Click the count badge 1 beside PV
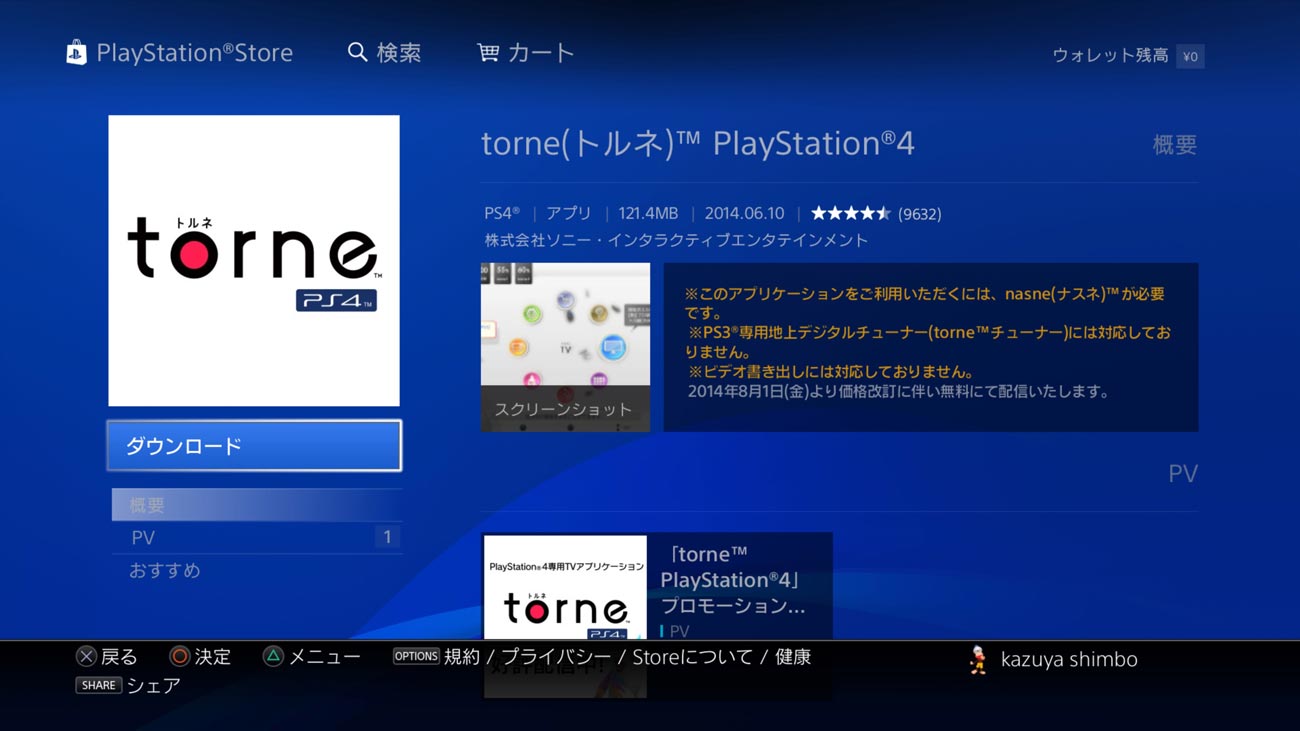The height and width of the screenshot is (731, 1300). coord(387,537)
